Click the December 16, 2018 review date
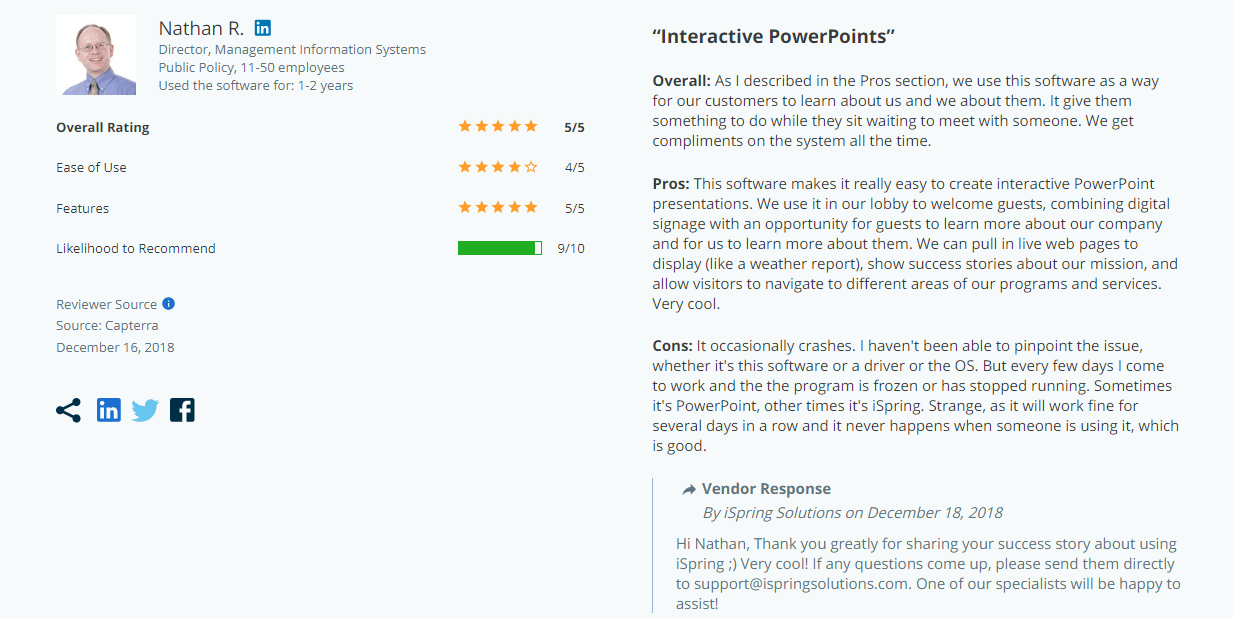This screenshot has height=619, width=1233. tap(115, 347)
